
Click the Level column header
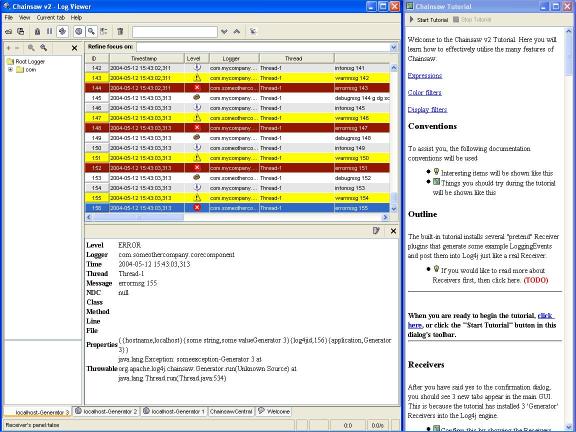click(197, 58)
